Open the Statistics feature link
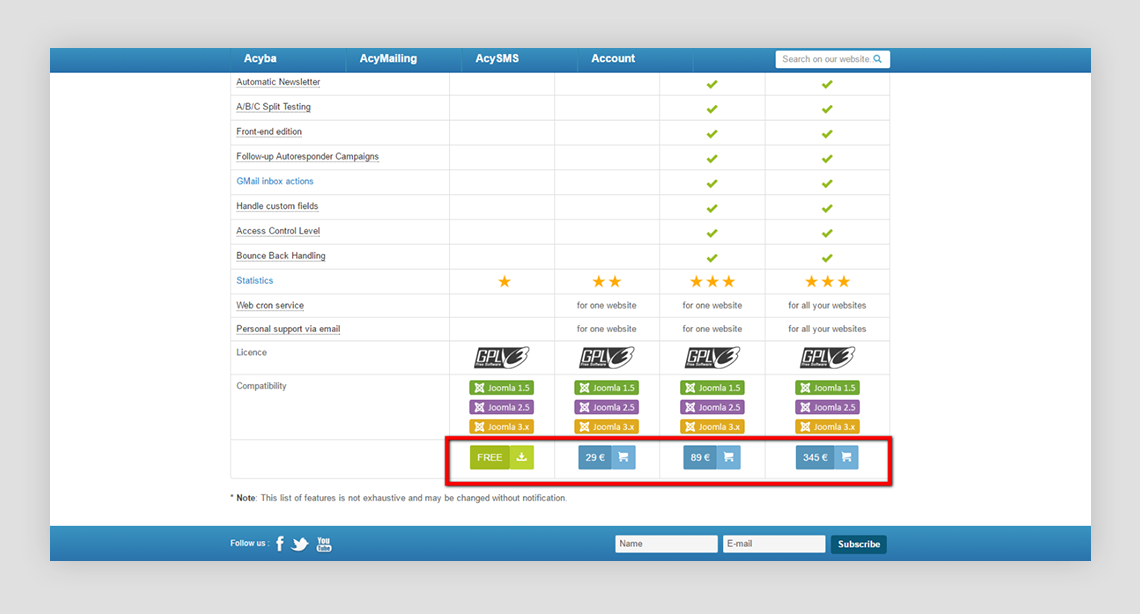The height and width of the screenshot is (614, 1140). point(255,281)
